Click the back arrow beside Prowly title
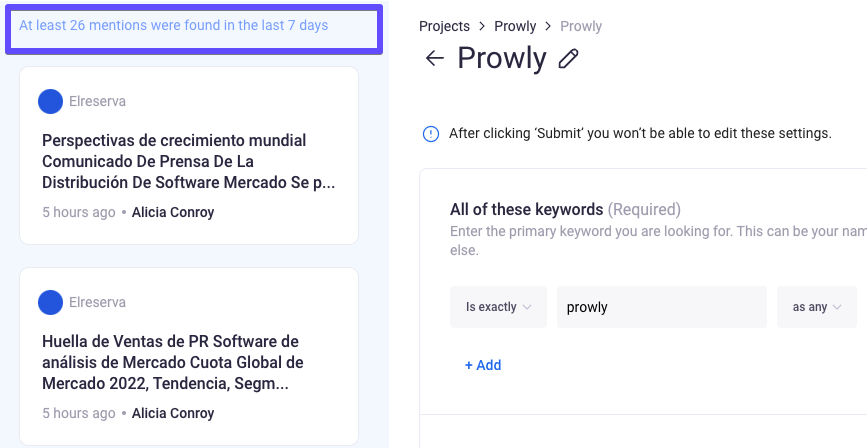This screenshot has height=448, width=867. pyautogui.click(x=434, y=58)
